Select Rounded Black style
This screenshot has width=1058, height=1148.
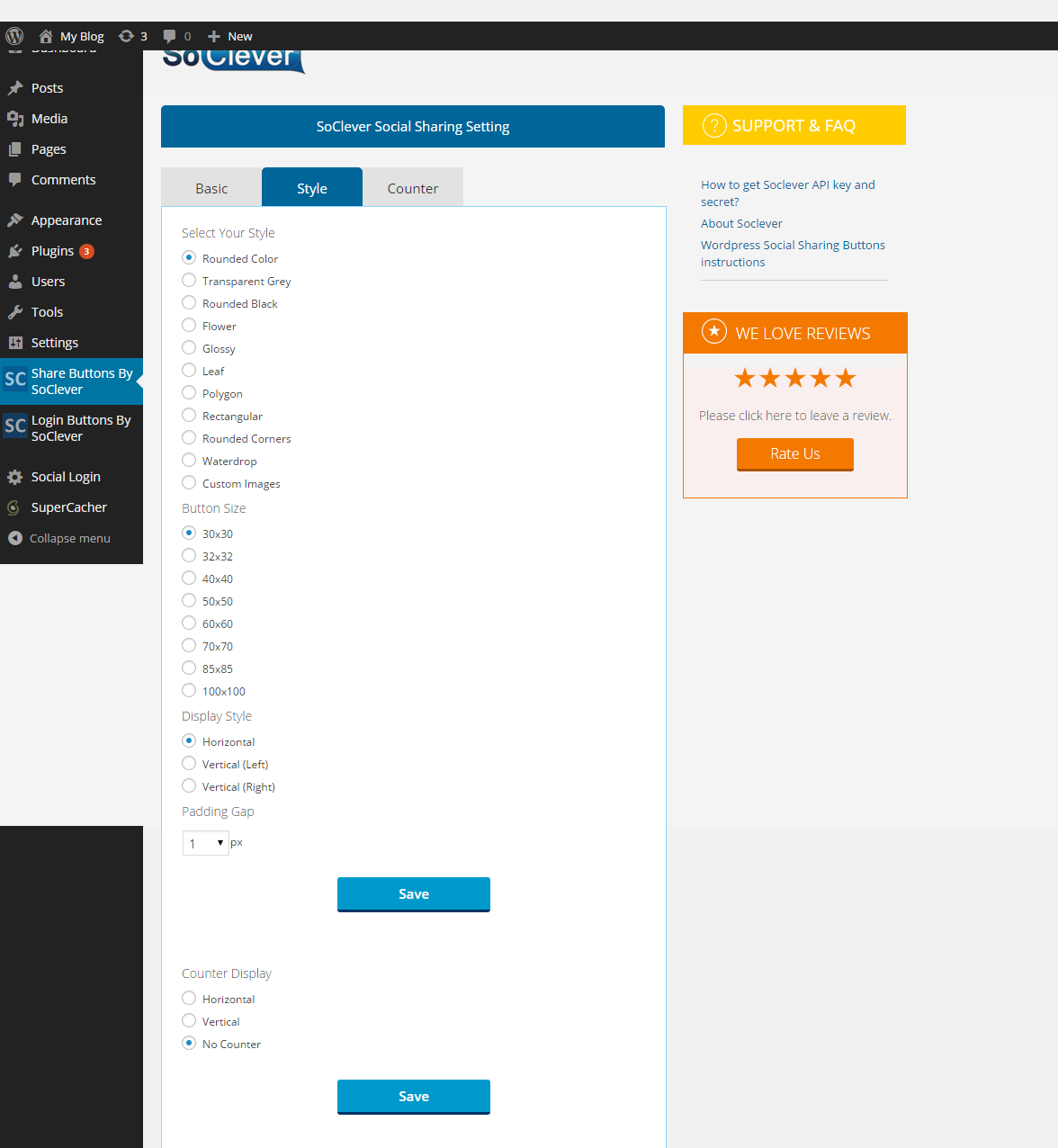click(189, 303)
